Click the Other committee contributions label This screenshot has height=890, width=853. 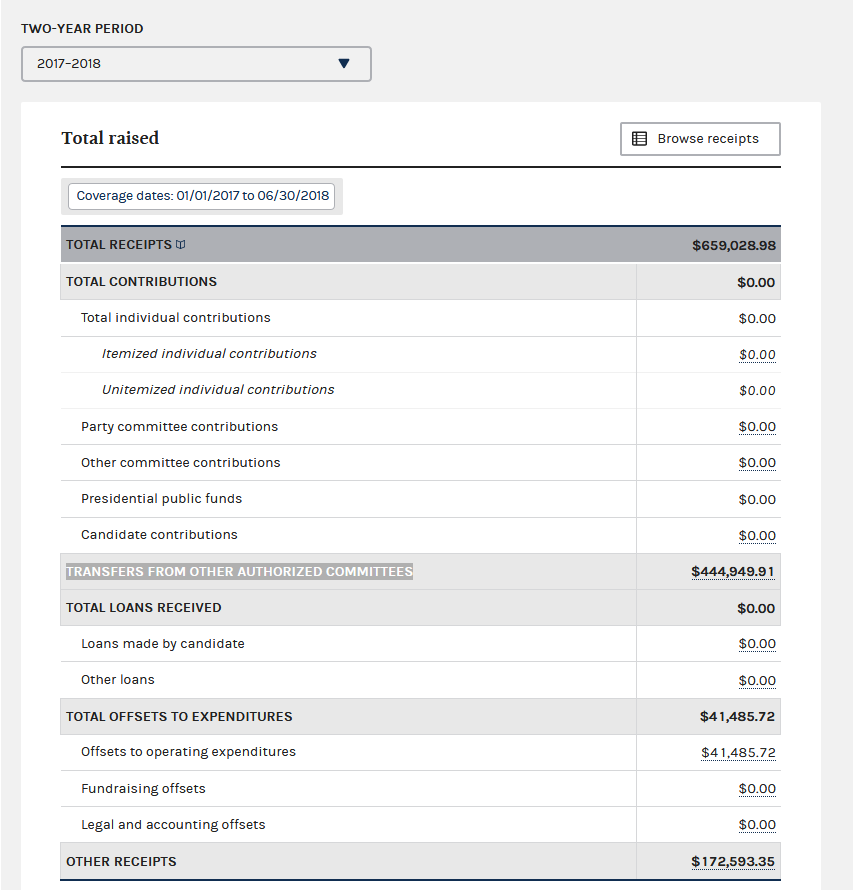[180, 463]
